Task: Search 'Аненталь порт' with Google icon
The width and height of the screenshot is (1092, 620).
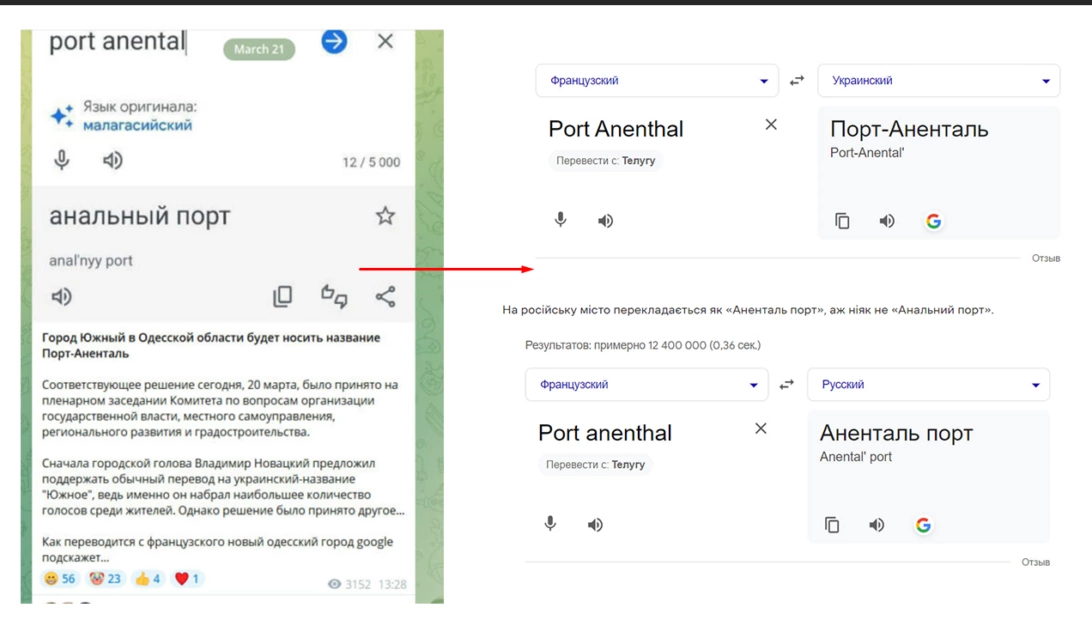Action: click(923, 525)
